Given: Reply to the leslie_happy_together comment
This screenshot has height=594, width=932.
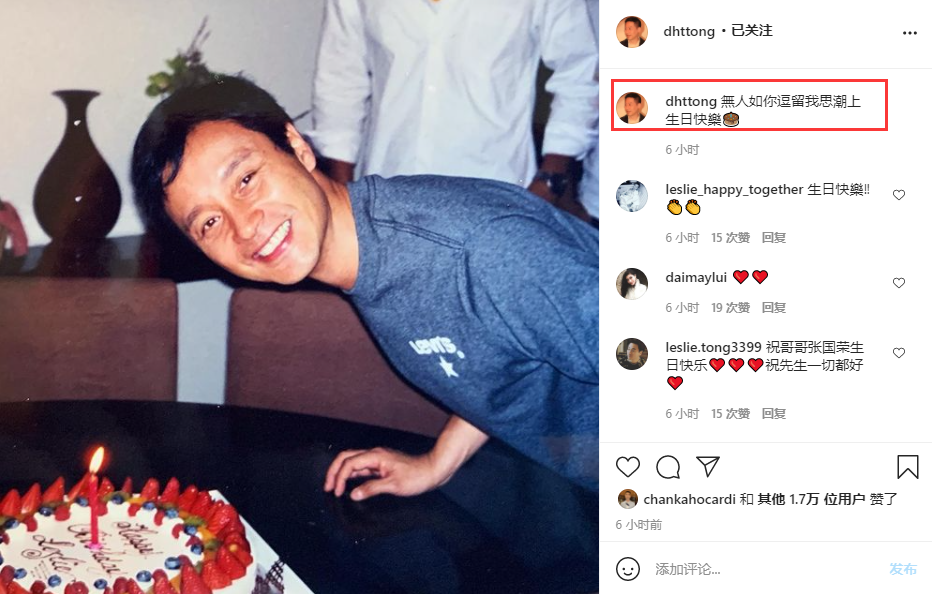Looking at the screenshot, I should [774, 238].
